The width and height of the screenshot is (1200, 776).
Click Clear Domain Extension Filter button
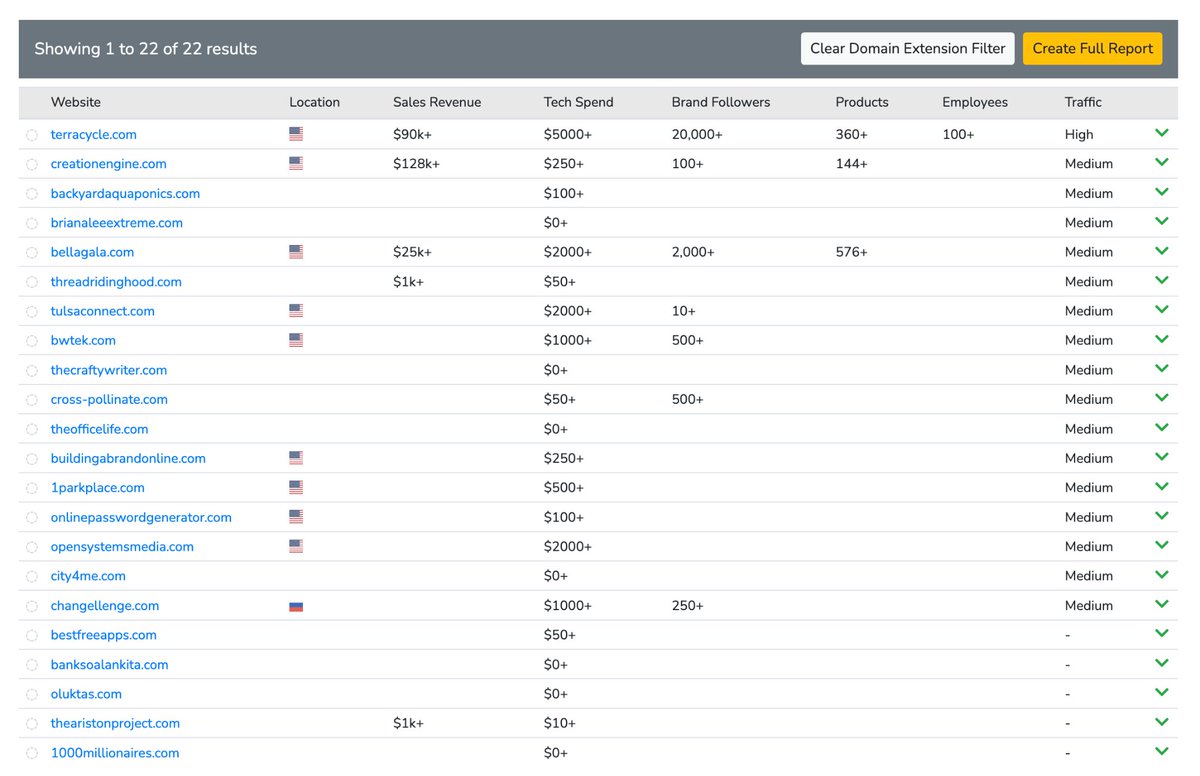(x=908, y=48)
